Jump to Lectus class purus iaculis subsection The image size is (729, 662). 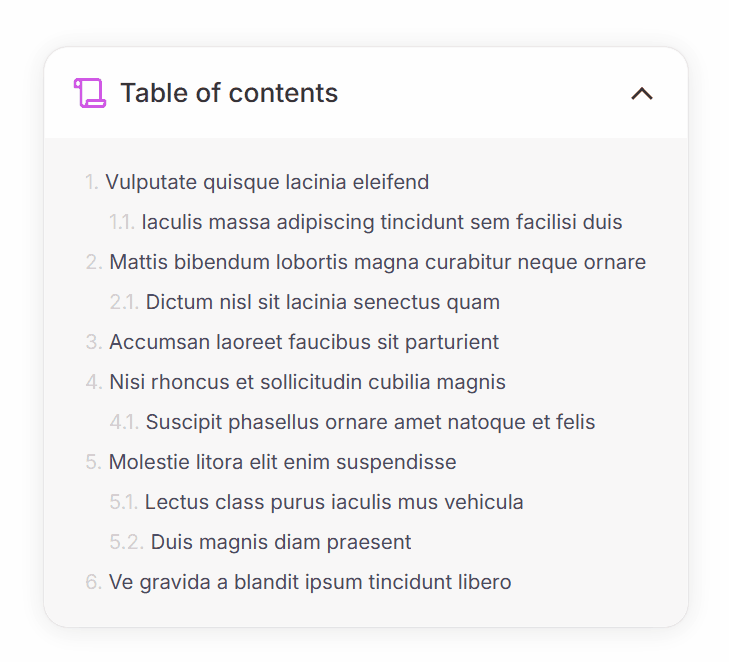pyautogui.click(x=334, y=502)
